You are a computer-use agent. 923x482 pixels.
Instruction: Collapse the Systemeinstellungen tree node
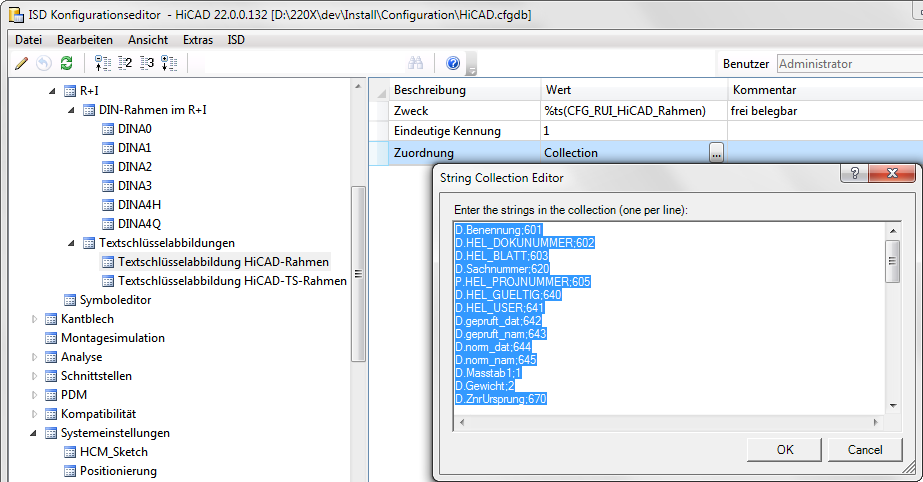[x=34, y=433]
